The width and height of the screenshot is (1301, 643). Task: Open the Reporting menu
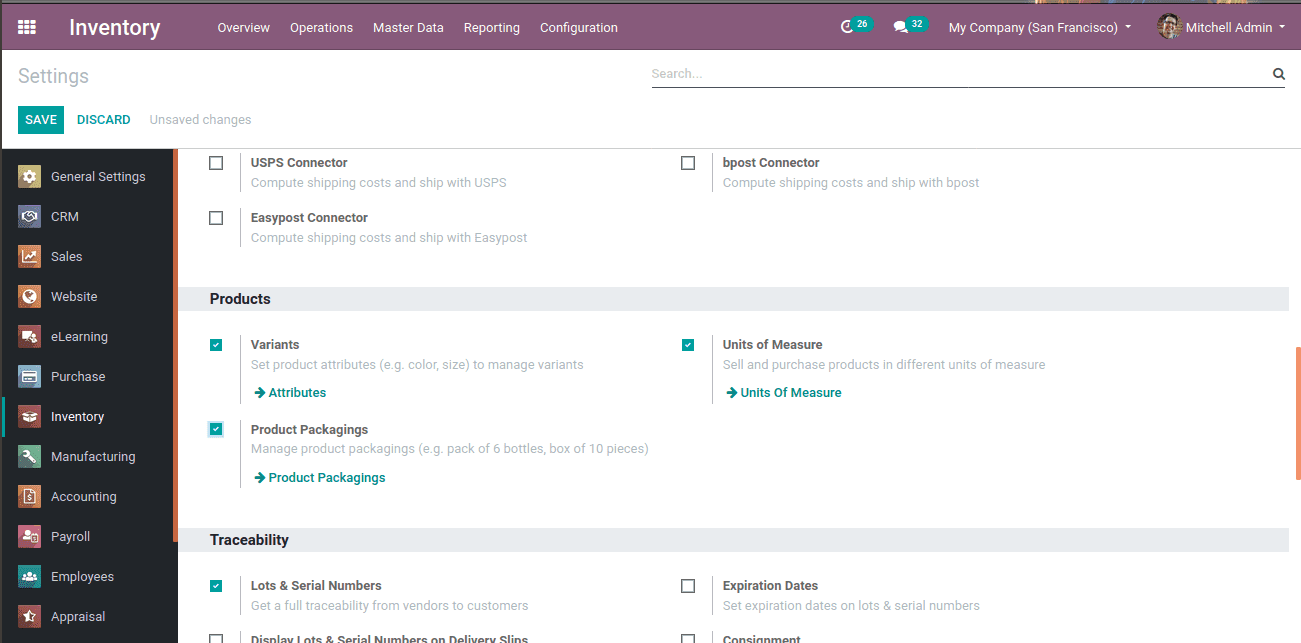click(x=491, y=27)
